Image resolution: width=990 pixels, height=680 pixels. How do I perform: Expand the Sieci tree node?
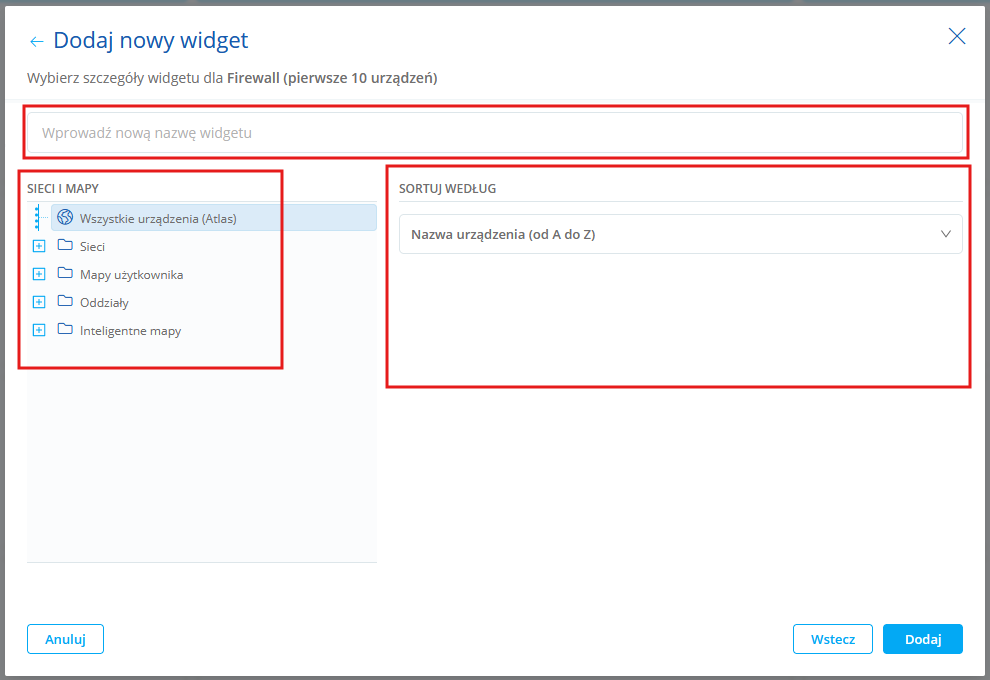tap(39, 246)
